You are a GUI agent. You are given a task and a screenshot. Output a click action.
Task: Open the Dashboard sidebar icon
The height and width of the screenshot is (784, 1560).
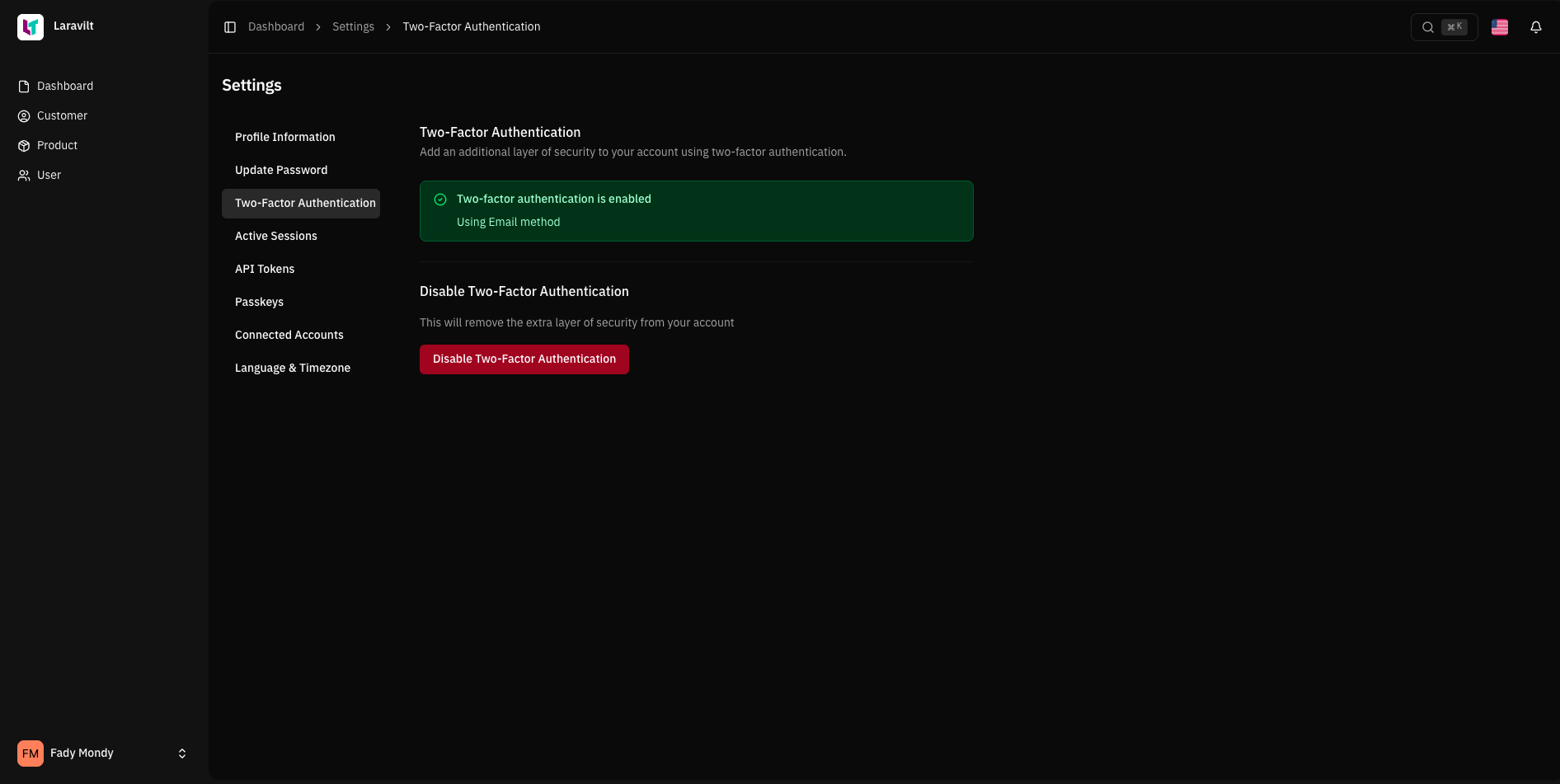point(23,86)
